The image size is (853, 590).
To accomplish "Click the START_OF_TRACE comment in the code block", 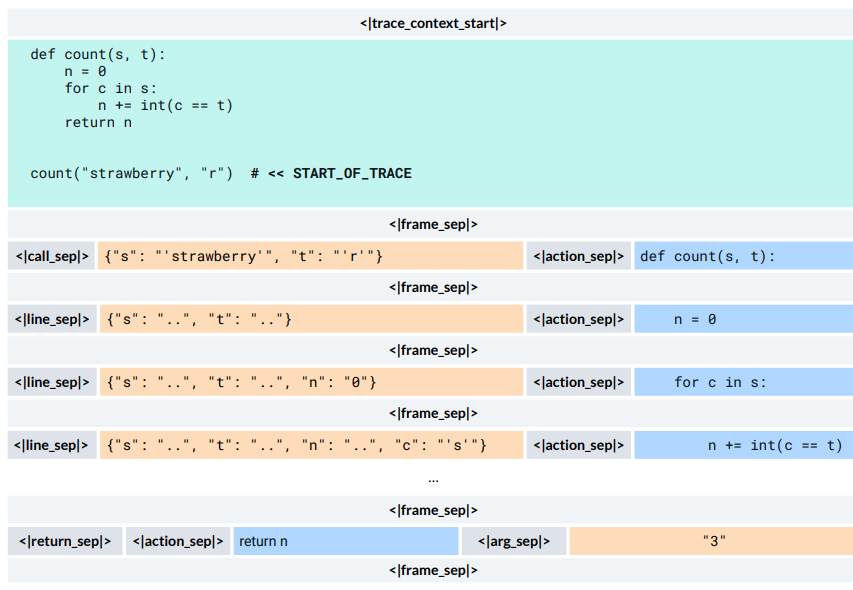I will pyautogui.click(x=331, y=173).
